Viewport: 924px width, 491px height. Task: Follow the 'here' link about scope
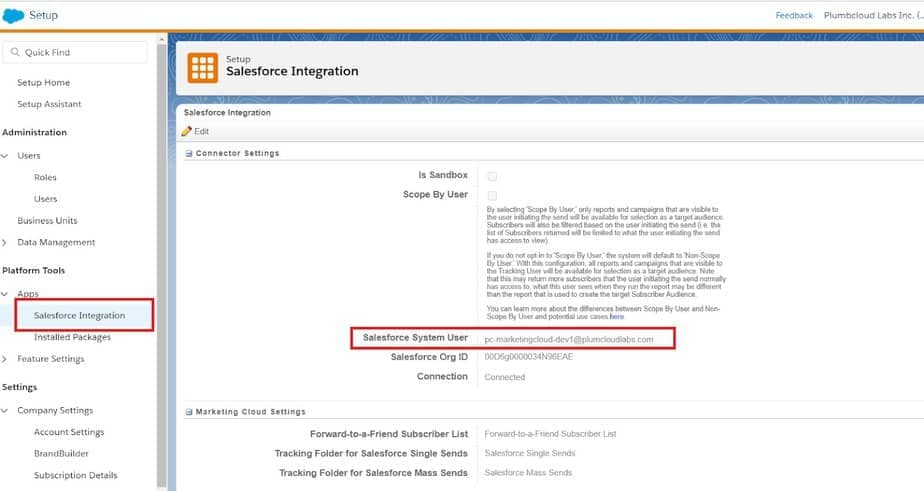coord(616,317)
